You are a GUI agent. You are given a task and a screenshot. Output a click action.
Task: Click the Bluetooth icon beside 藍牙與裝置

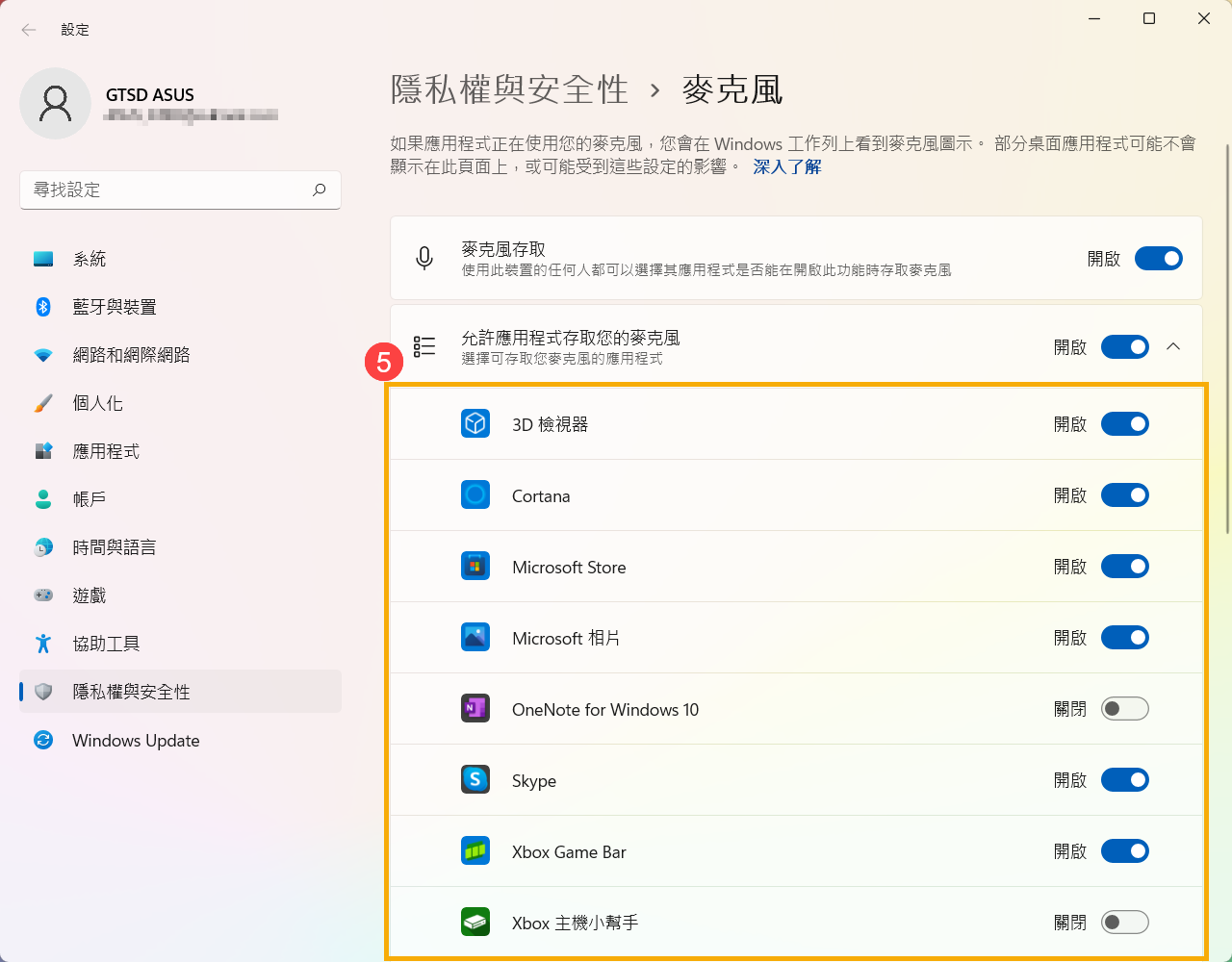[43, 307]
